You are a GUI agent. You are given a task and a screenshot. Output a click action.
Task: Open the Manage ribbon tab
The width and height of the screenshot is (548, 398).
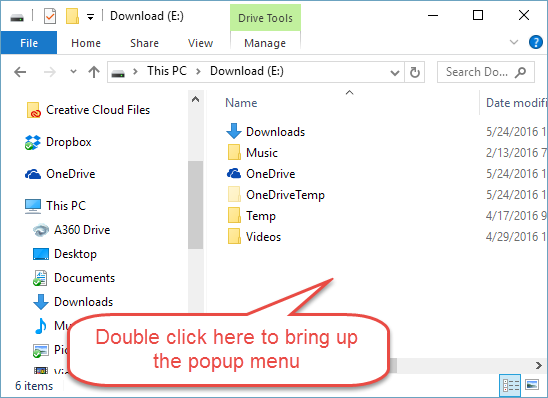pos(265,43)
